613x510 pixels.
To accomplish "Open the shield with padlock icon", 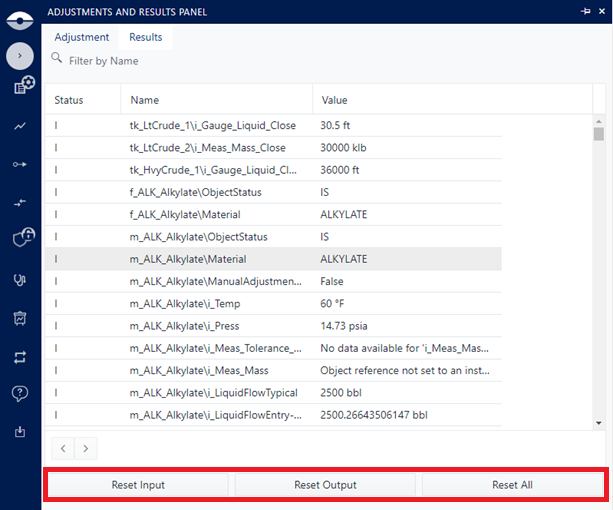I will (22, 238).
